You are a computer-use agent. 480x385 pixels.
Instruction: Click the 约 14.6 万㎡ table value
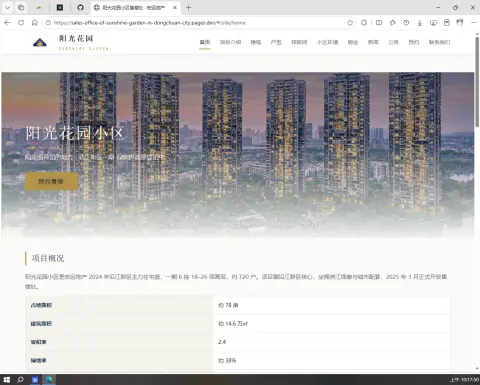coord(233,324)
